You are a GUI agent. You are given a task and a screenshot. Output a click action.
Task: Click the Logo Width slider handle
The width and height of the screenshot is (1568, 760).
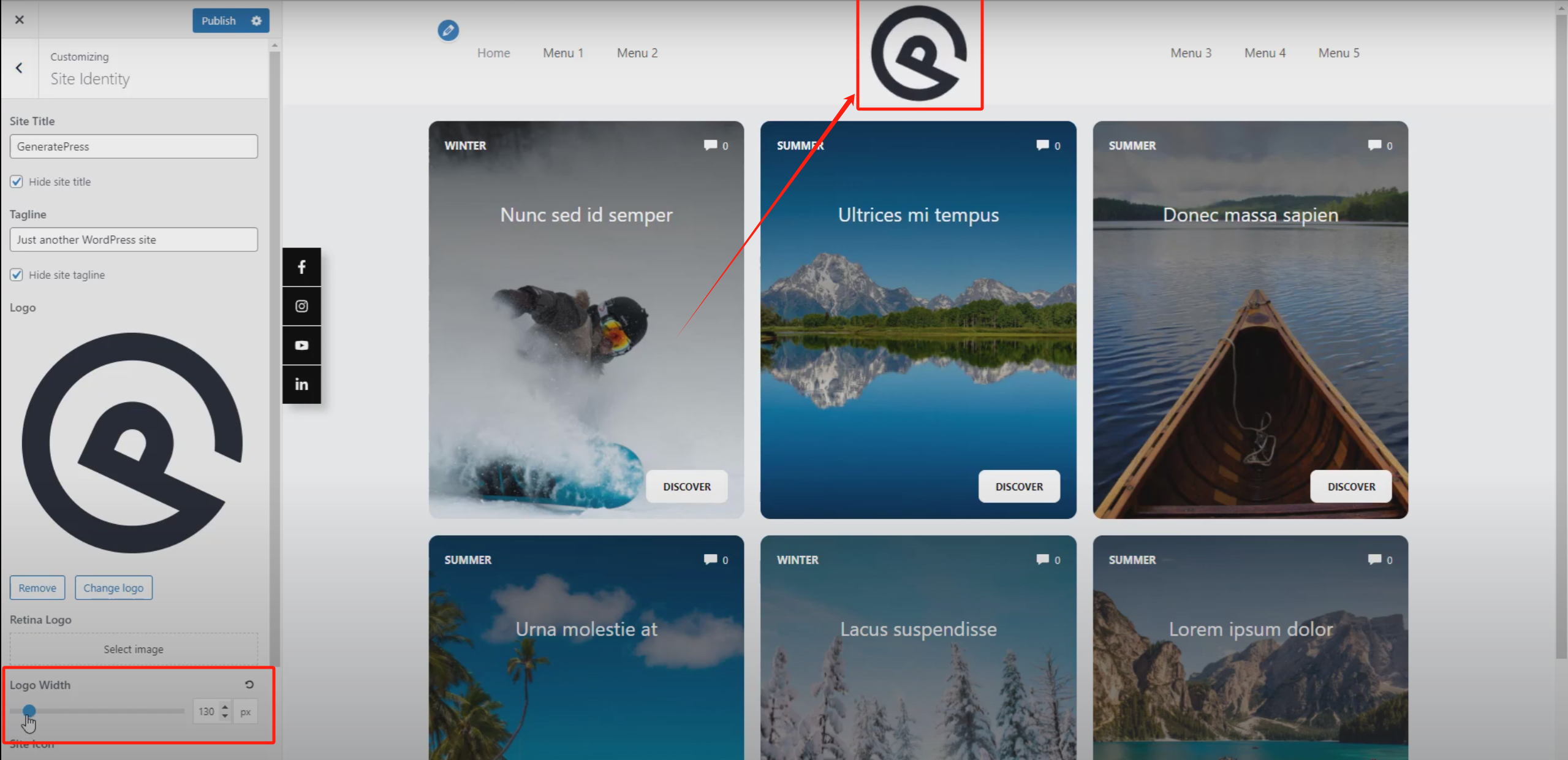[x=29, y=711]
